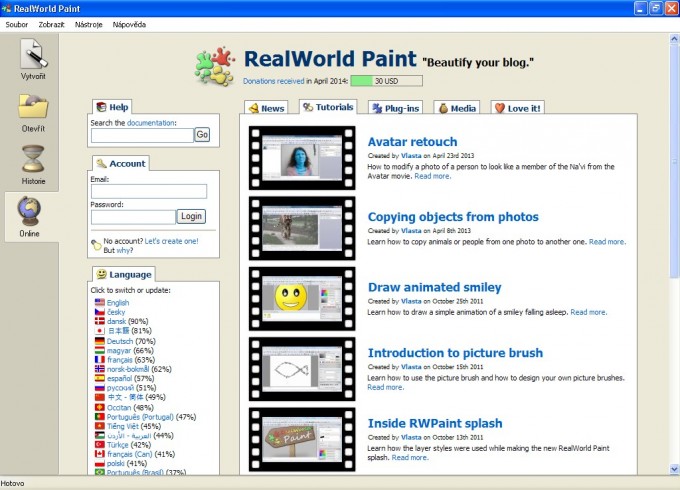Open the Otevřít folder sidebar icon
The image size is (680, 490).
[33, 113]
